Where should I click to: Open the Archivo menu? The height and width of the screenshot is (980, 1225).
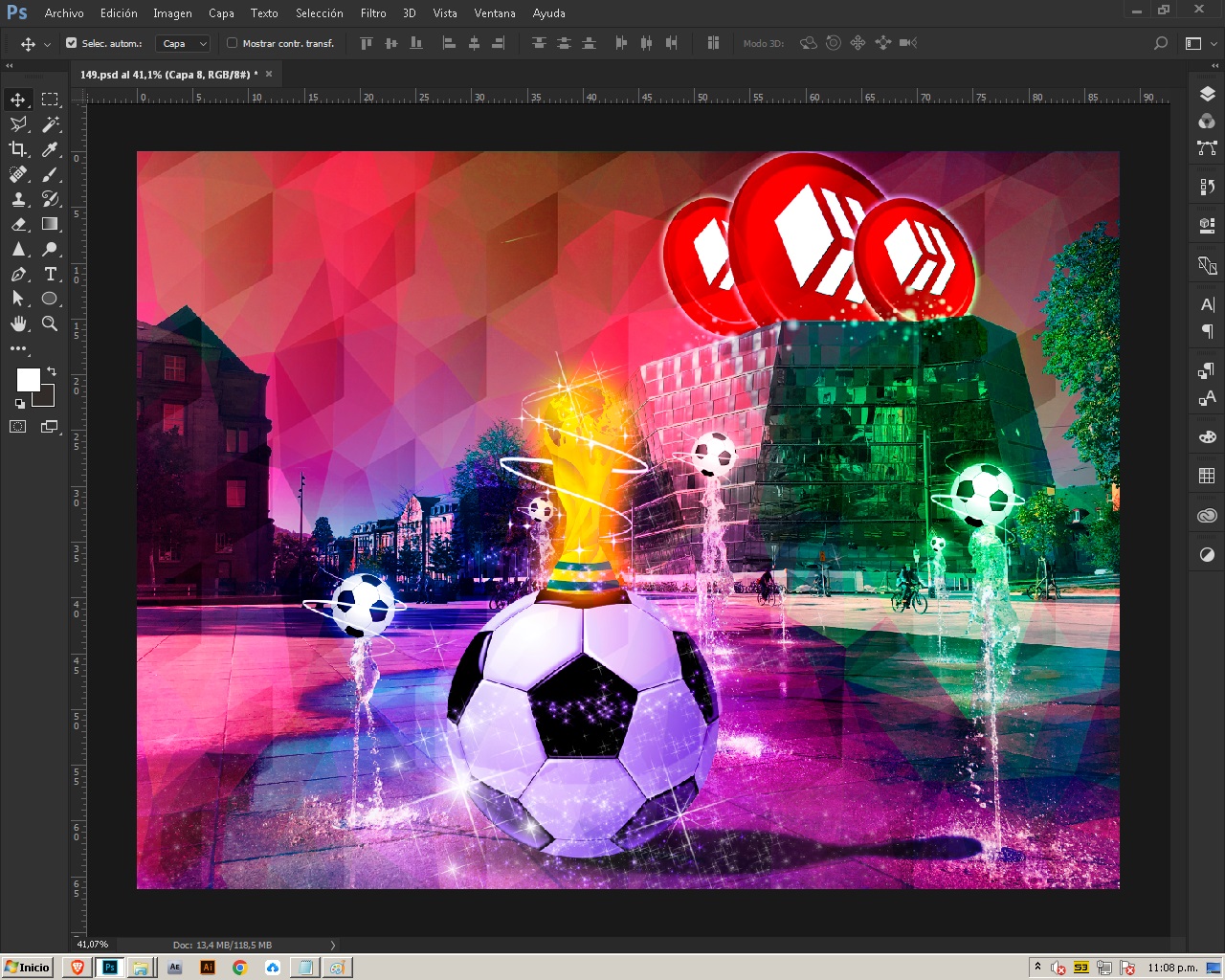pyautogui.click(x=64, y=13)
